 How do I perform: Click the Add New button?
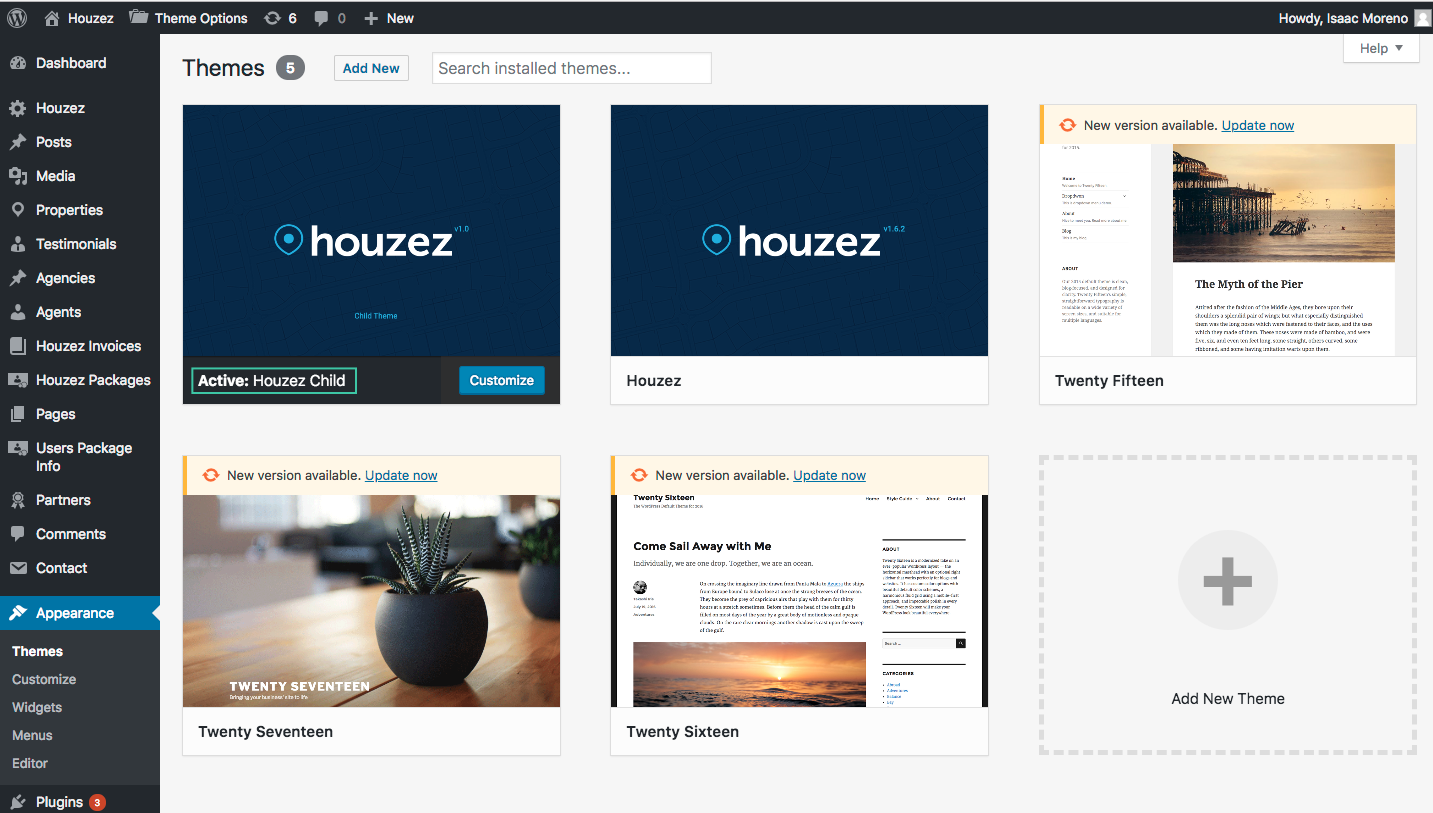click(x=371, y=68)
